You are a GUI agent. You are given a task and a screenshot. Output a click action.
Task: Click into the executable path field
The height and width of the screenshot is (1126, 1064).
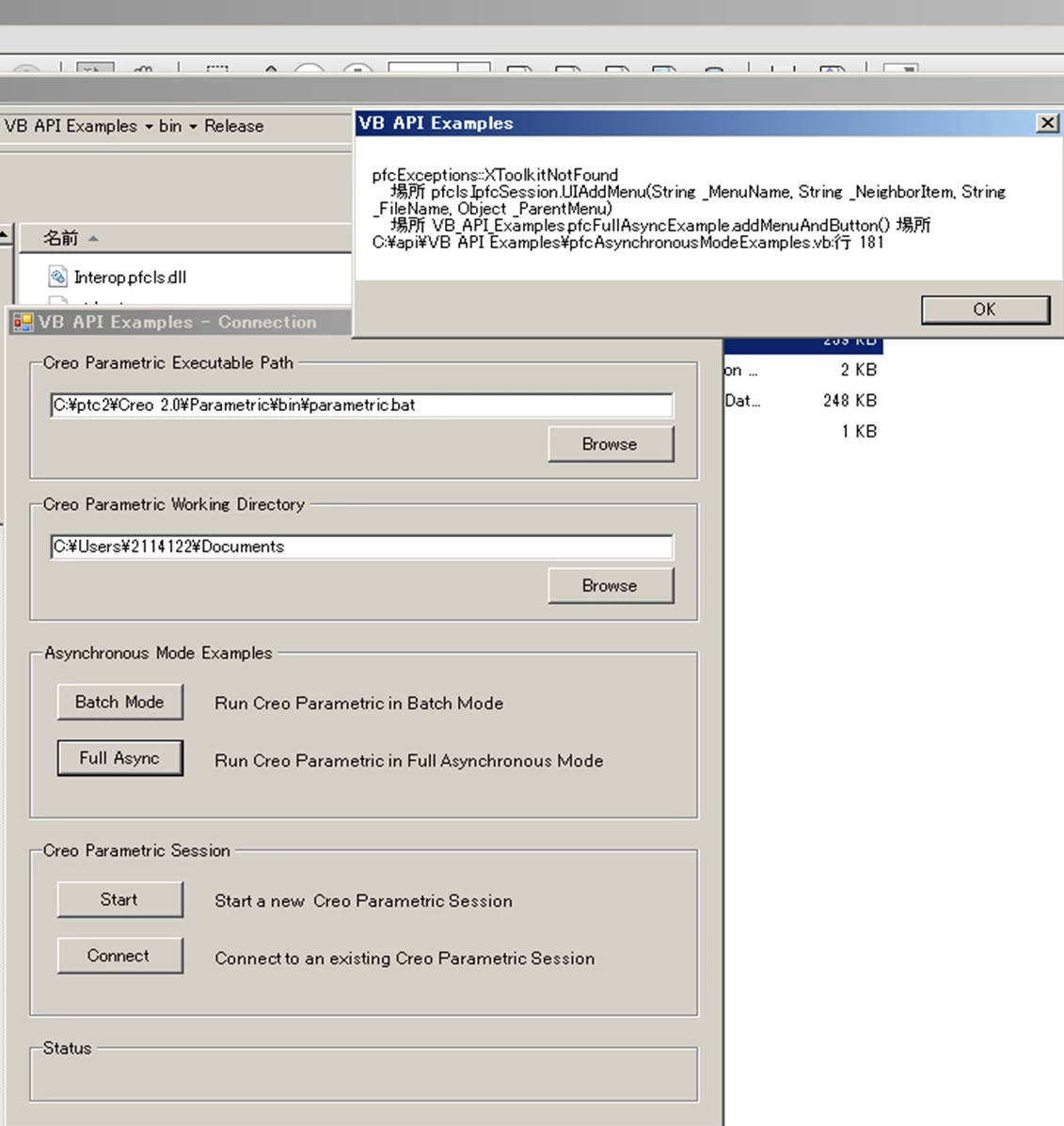point(361,405)
